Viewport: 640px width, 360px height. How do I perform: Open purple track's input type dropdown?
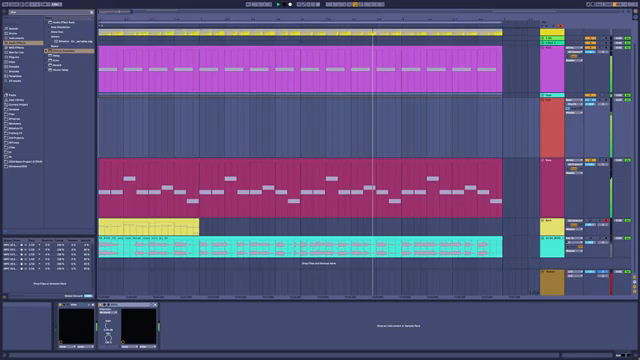click(x=574, y=48)
